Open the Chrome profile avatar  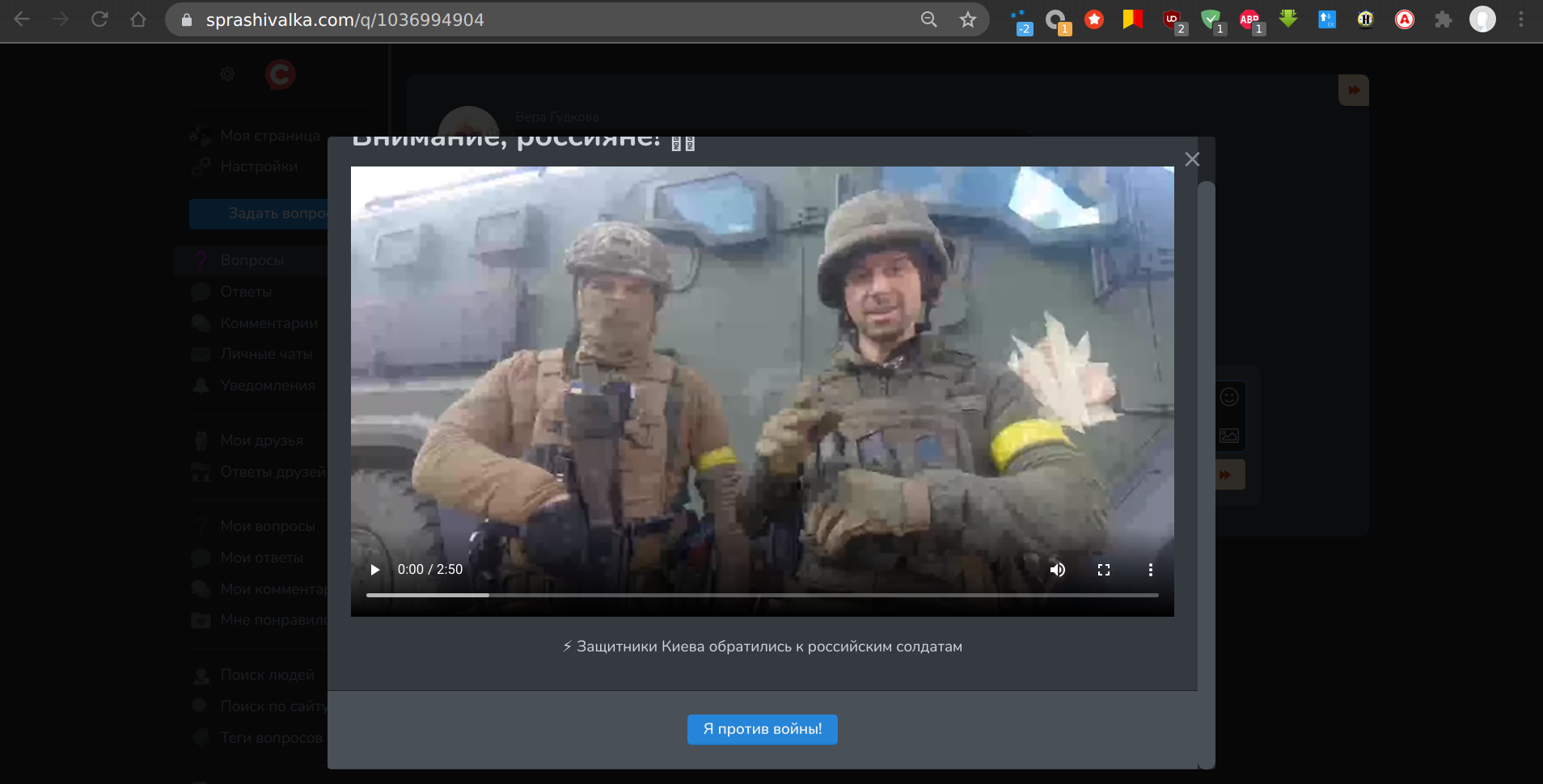[x=1482, y=19]
